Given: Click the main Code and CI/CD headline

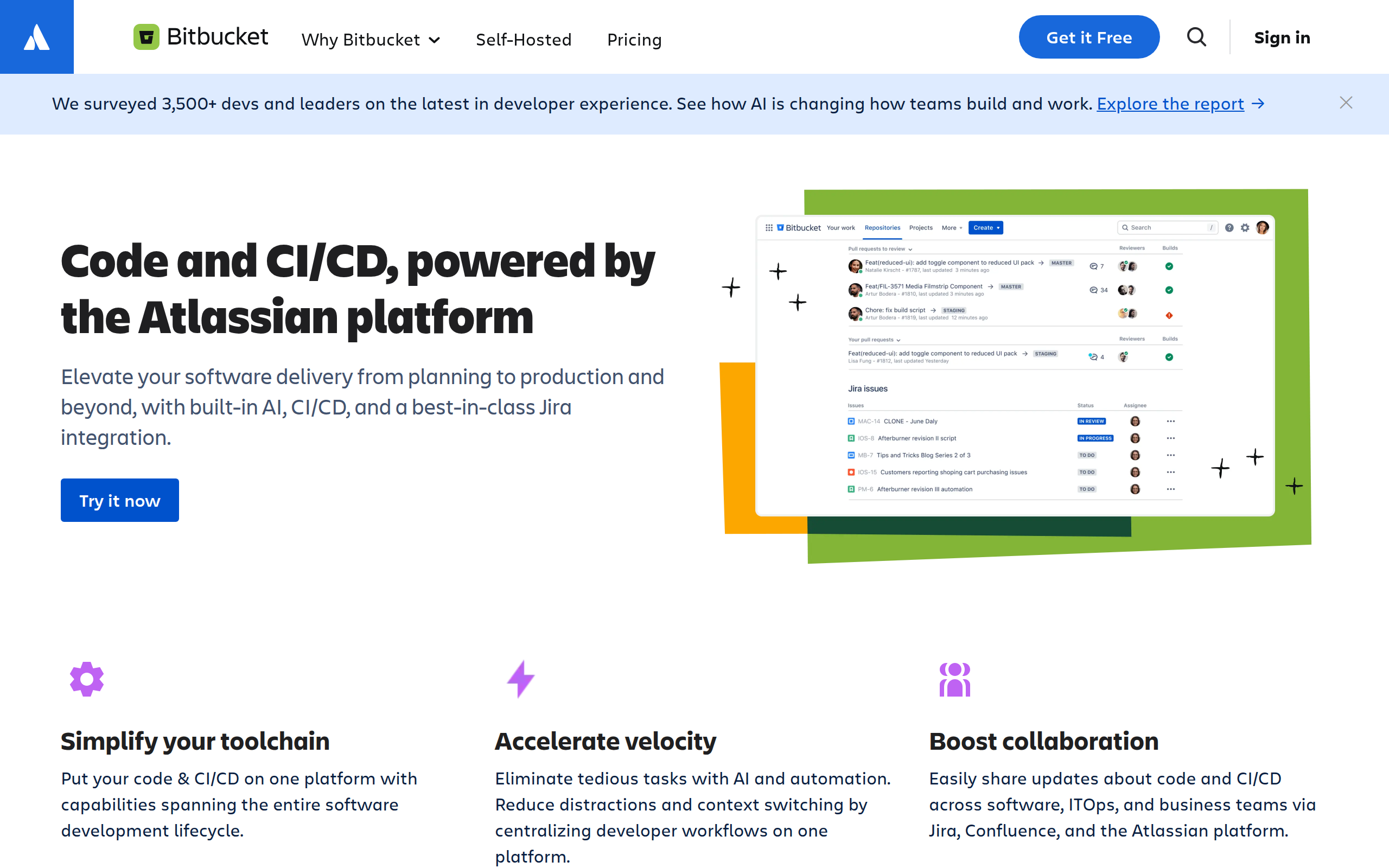Looking at the screenshot, I should pyautogui.click(x=358, y=289).
